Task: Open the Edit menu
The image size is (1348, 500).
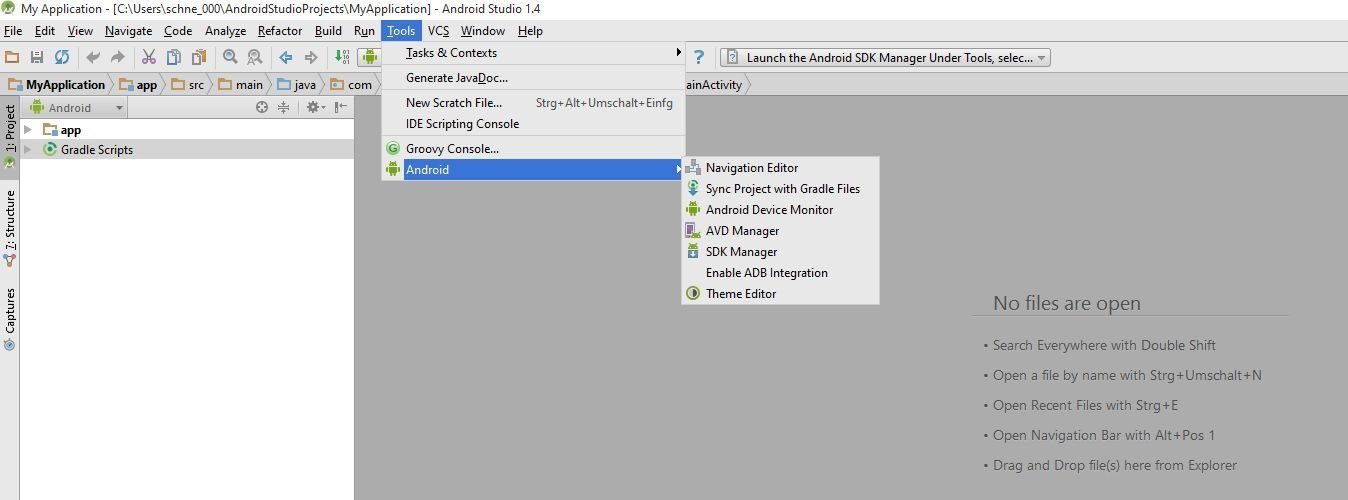Action: pos(45,31)
